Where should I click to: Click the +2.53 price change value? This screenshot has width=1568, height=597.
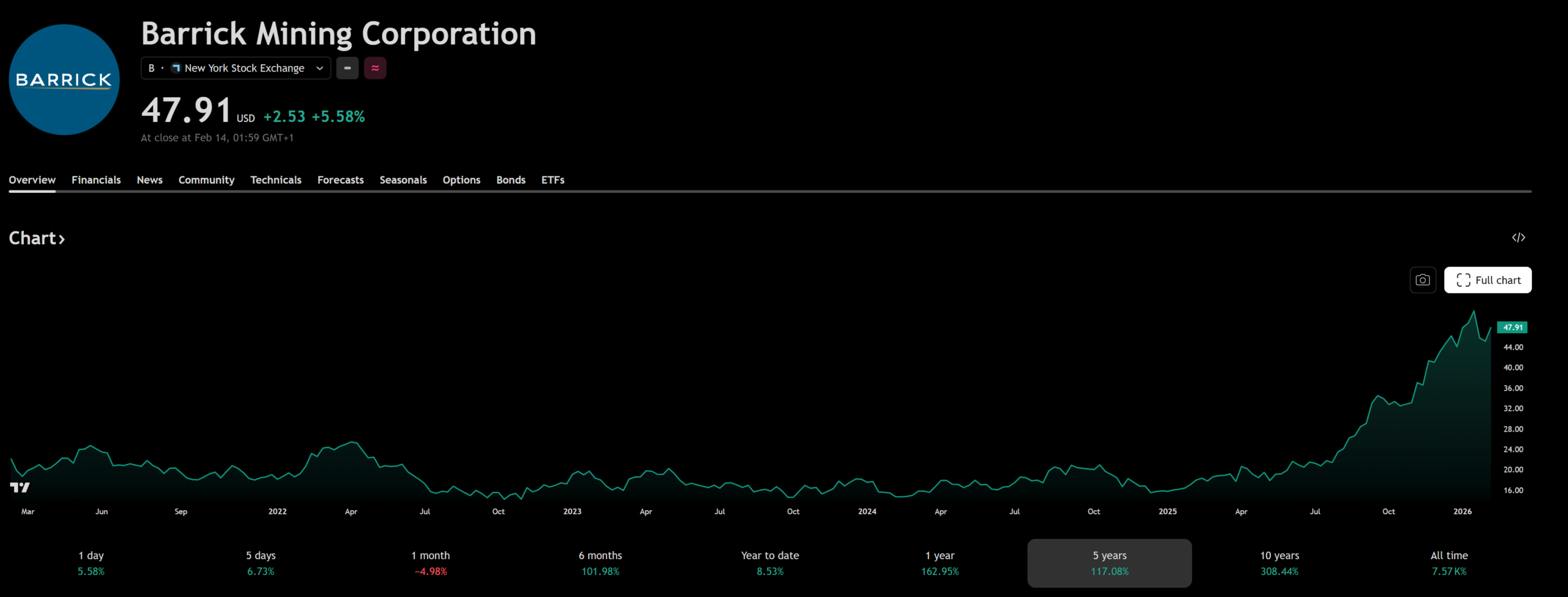pos(284,116)
